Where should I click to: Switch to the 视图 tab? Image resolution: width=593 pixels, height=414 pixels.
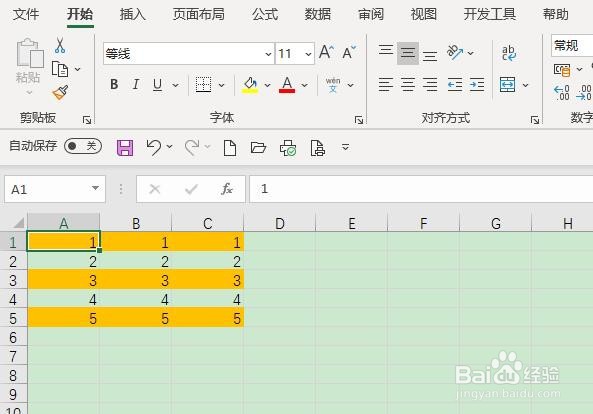[x=424, y=14]
